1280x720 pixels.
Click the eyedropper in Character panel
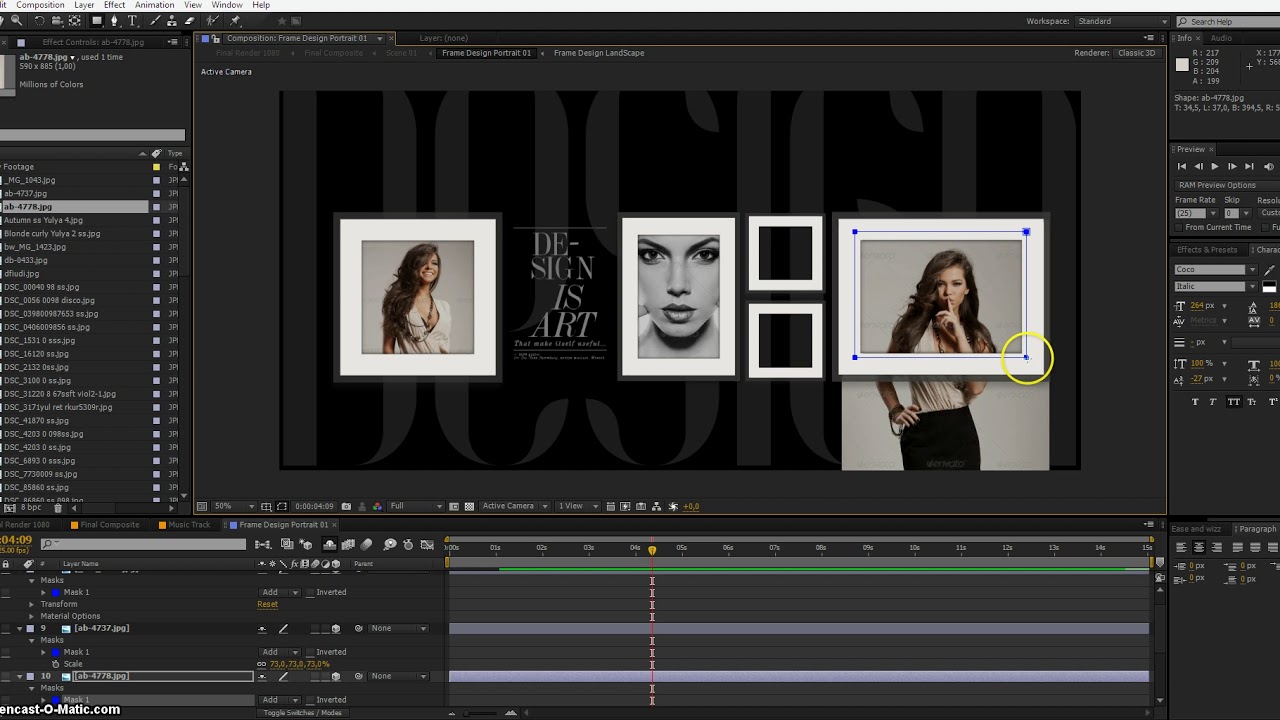[x=1269, y=270]
